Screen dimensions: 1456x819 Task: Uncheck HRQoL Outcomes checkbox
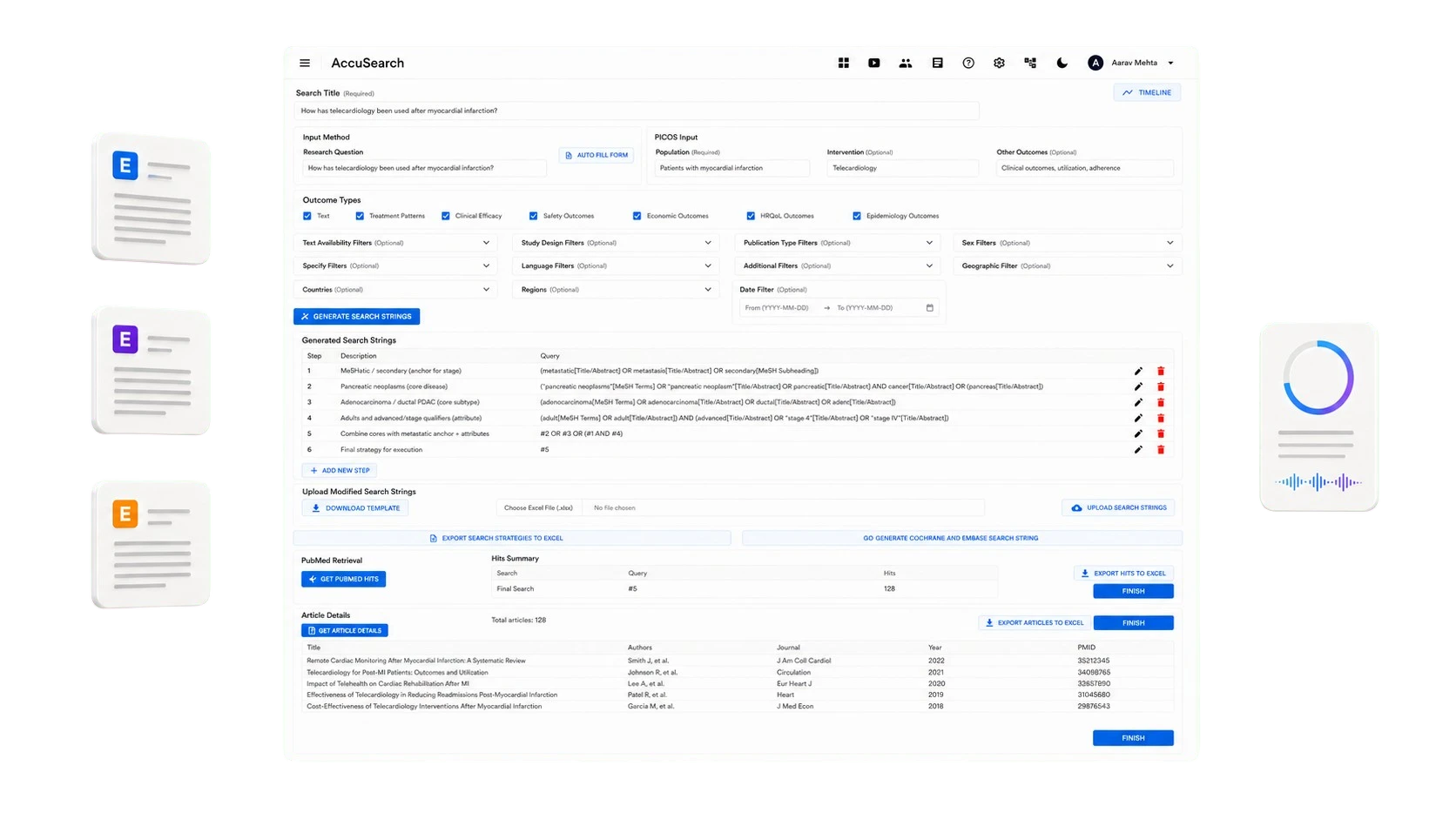click(751, 216)
